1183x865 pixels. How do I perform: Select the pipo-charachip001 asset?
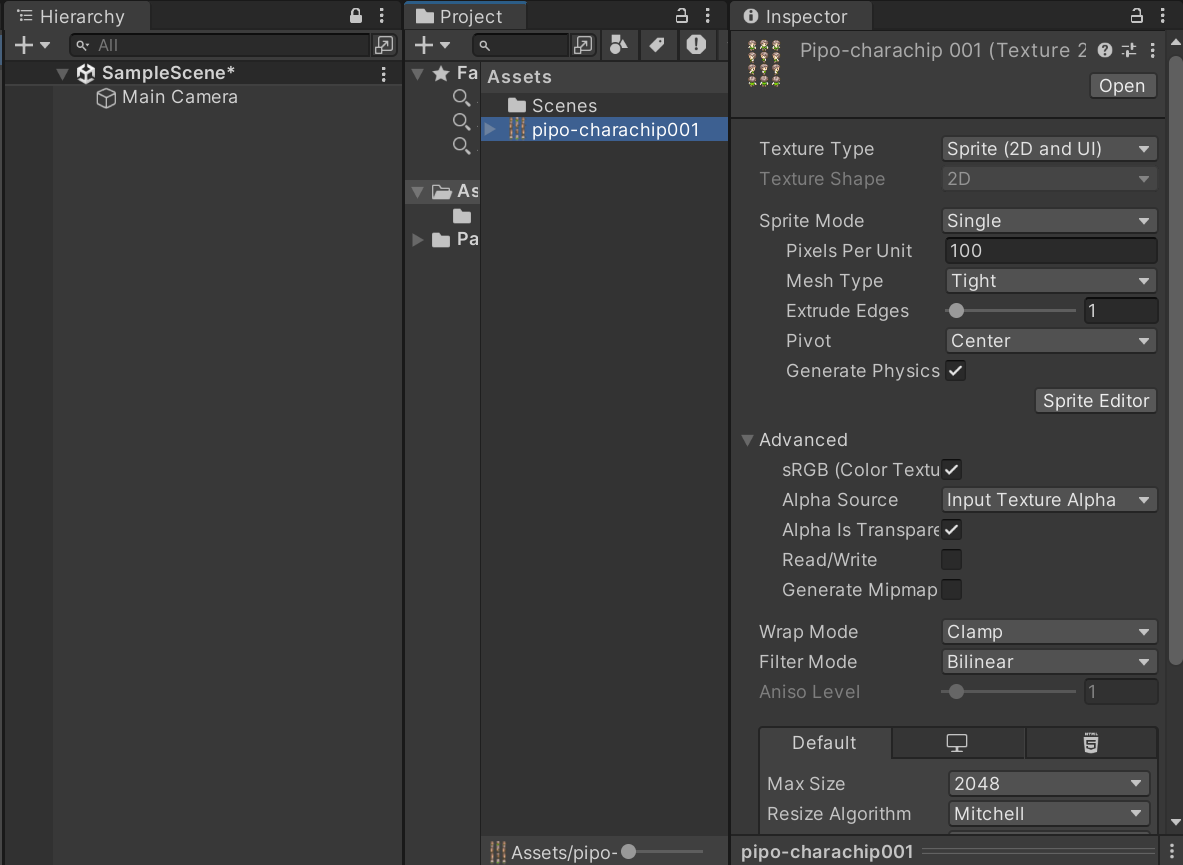click(604, 130)
